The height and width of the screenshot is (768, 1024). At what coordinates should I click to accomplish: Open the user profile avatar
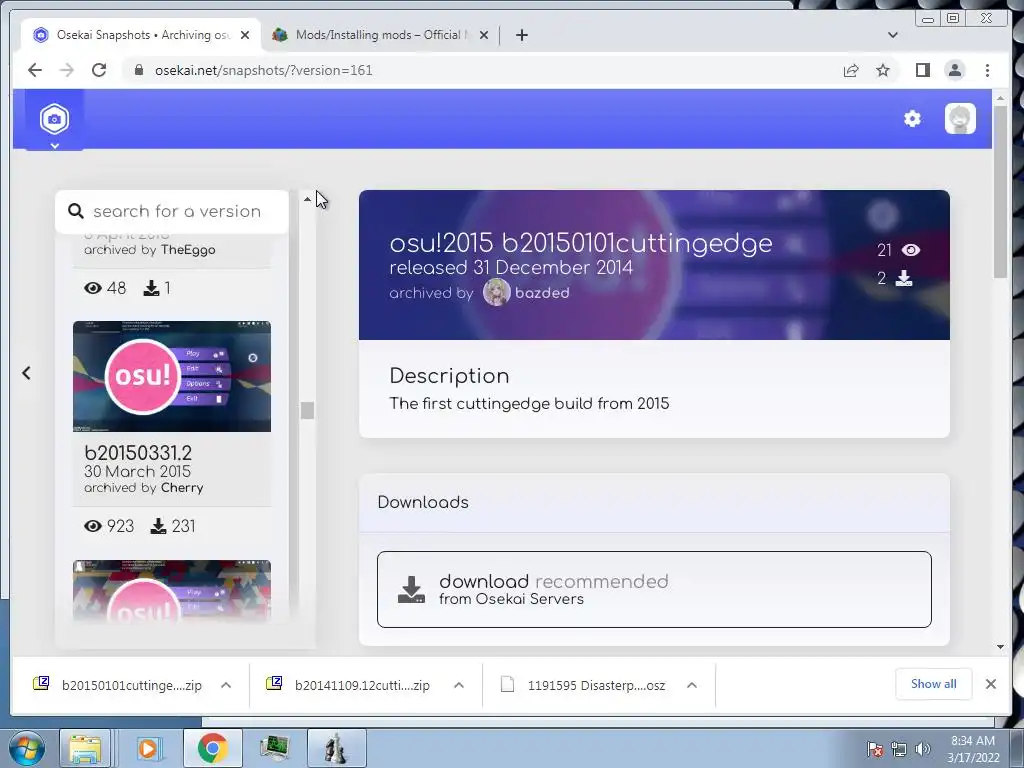coord(960,119)
